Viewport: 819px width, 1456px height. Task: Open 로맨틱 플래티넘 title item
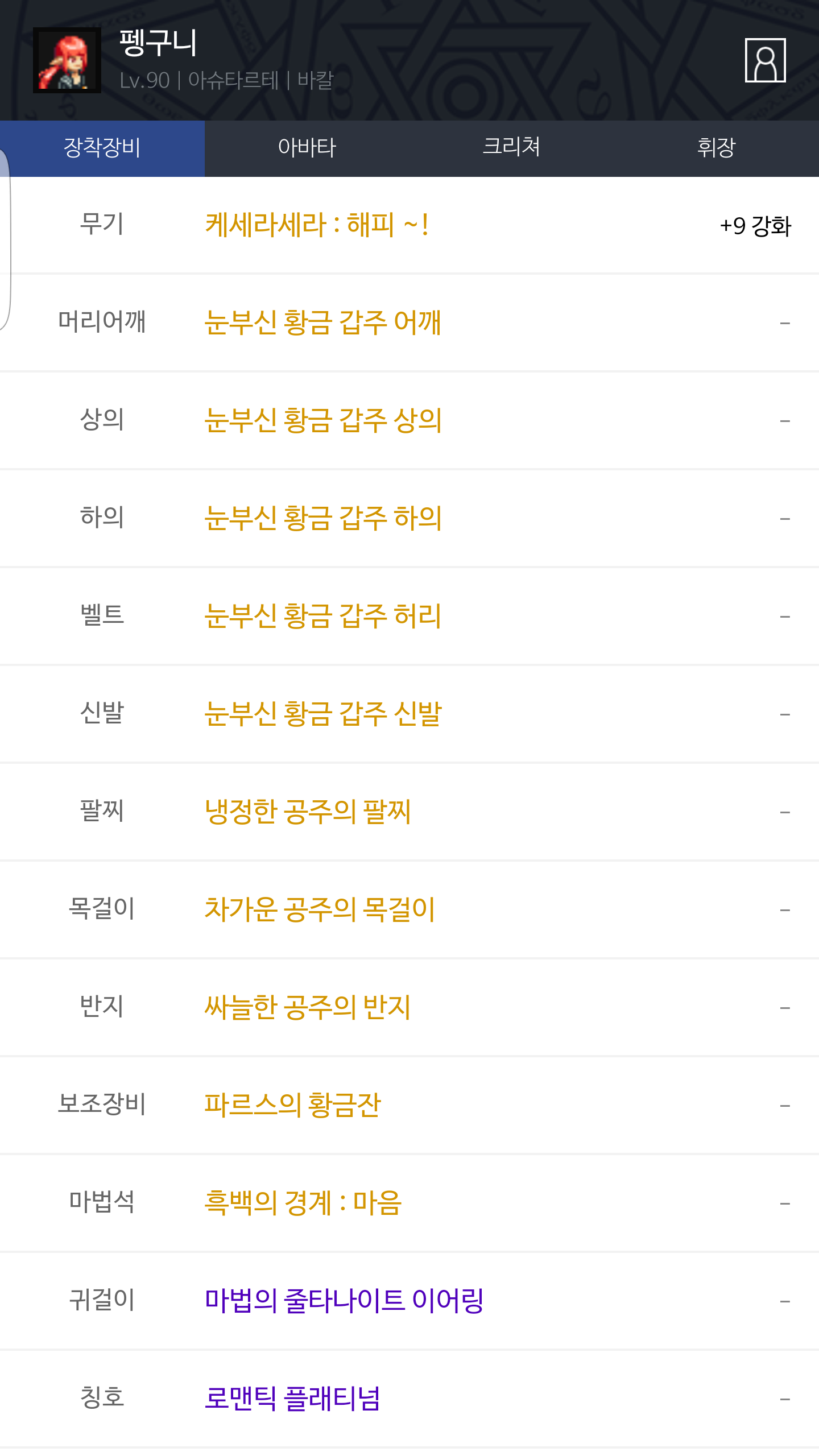tap(292, 1399)
